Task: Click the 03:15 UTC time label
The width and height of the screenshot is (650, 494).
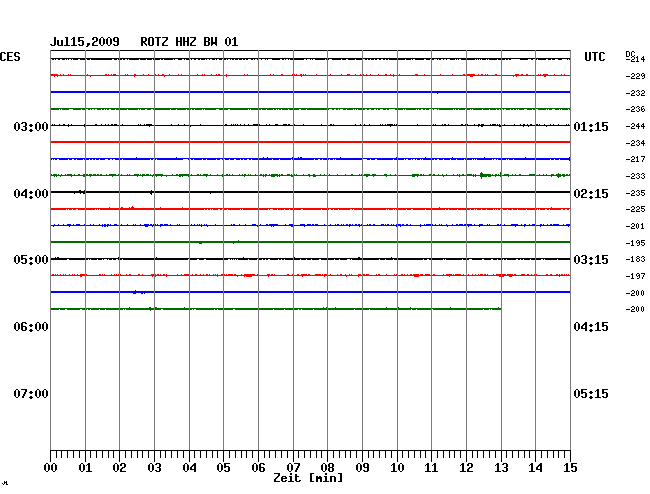Action: tap(591, 260)
